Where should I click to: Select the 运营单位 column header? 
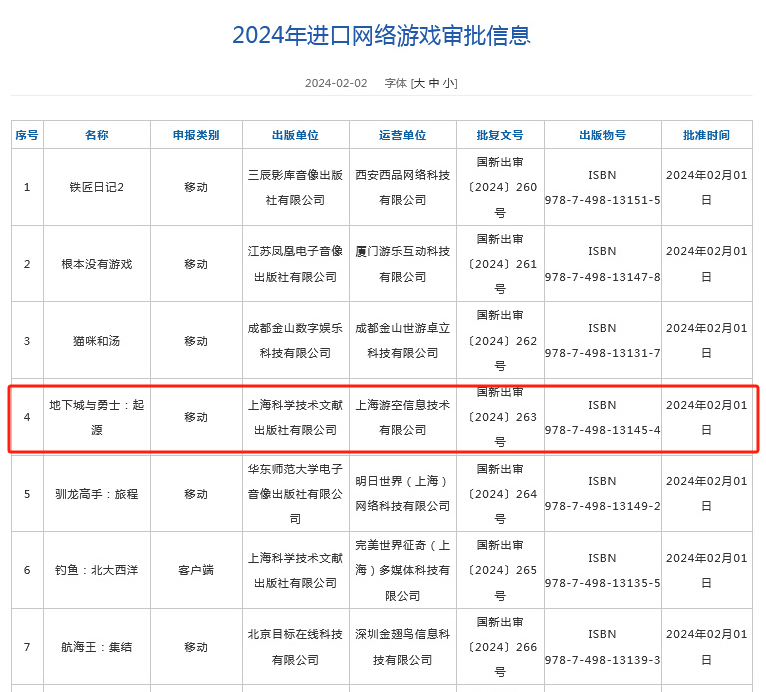[402, 135]
